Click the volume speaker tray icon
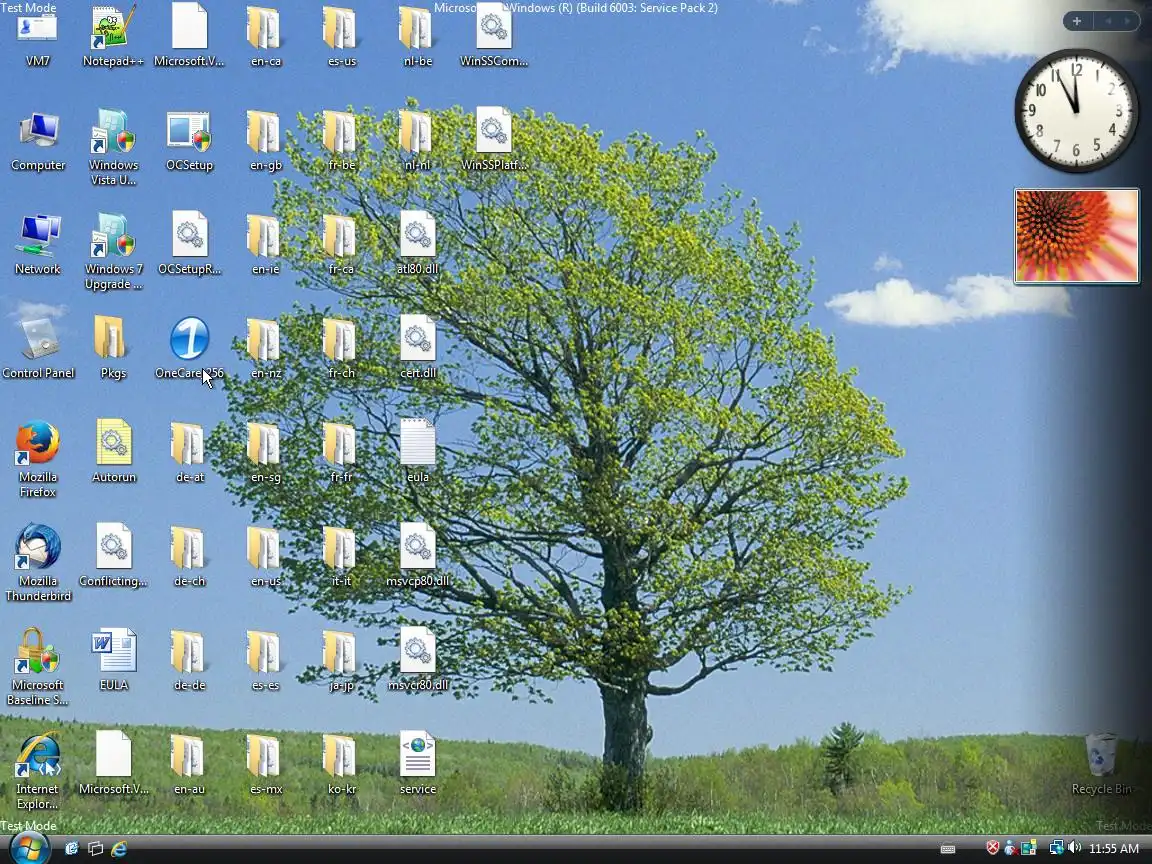Viewport: 1152px width, 864px height. click(x=1075, y=848)
